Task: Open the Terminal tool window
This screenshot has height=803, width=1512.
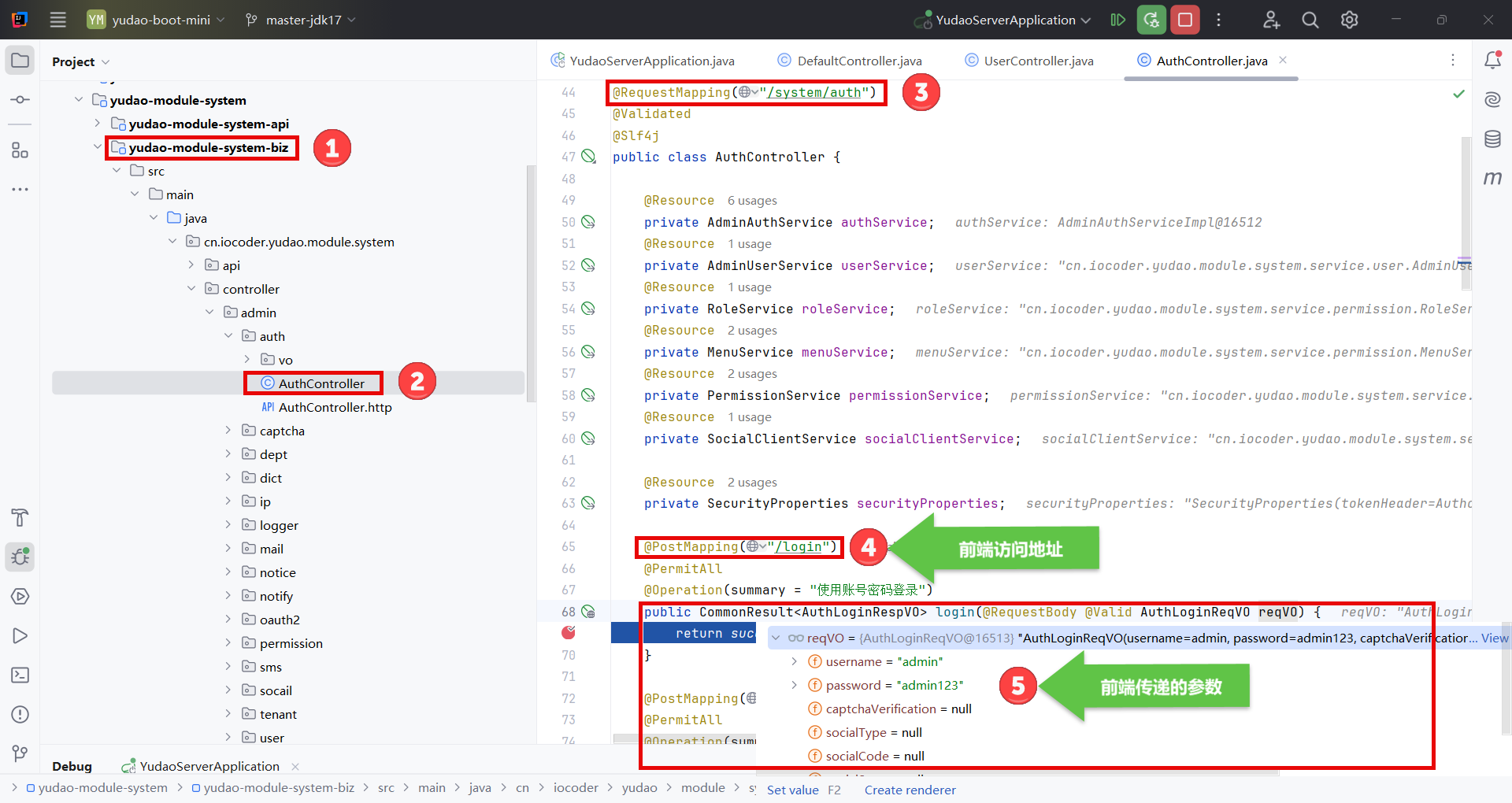Action: click(20, 675)
